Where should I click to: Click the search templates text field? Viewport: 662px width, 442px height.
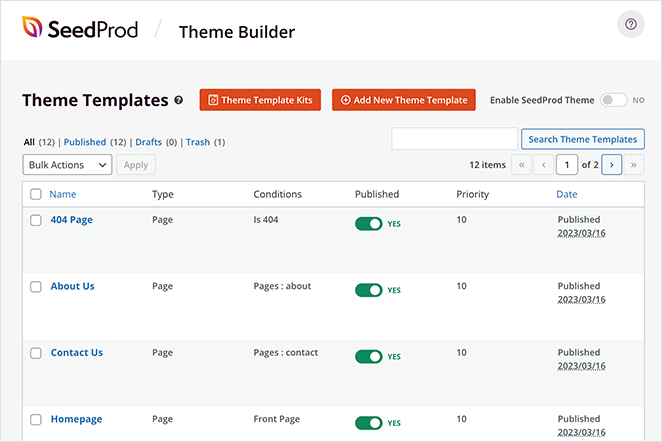(x=454, y=139)
